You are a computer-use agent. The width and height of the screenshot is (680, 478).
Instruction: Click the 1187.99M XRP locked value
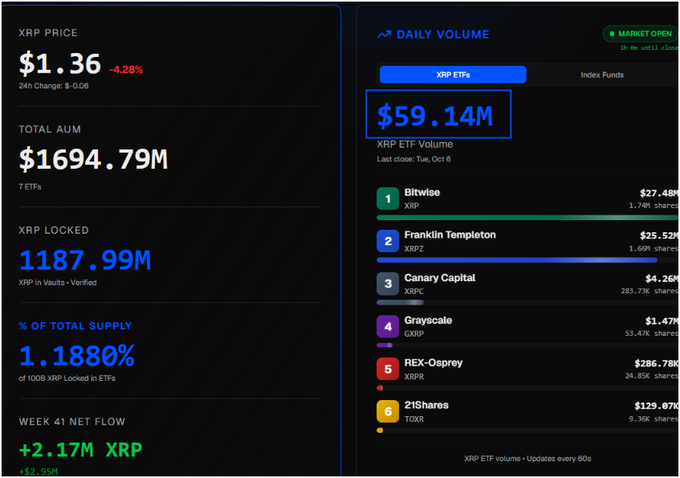pyautogui.click(x=85, y=260)
